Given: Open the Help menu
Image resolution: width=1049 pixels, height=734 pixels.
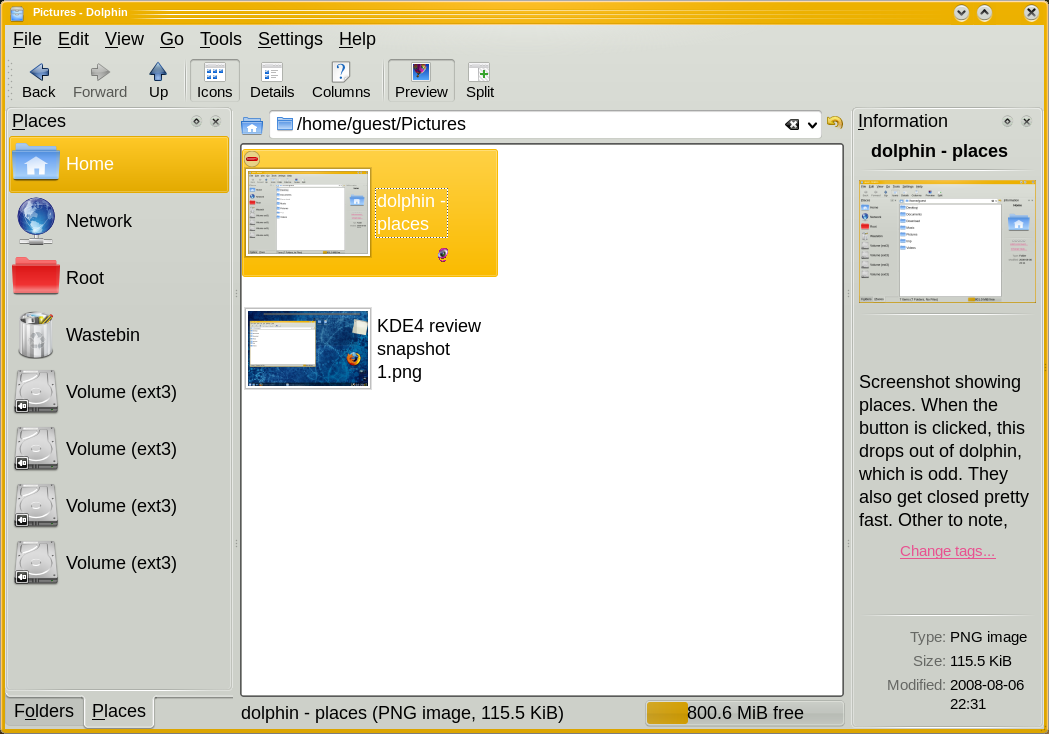Looking at the screenshot, I should point(357,39).
